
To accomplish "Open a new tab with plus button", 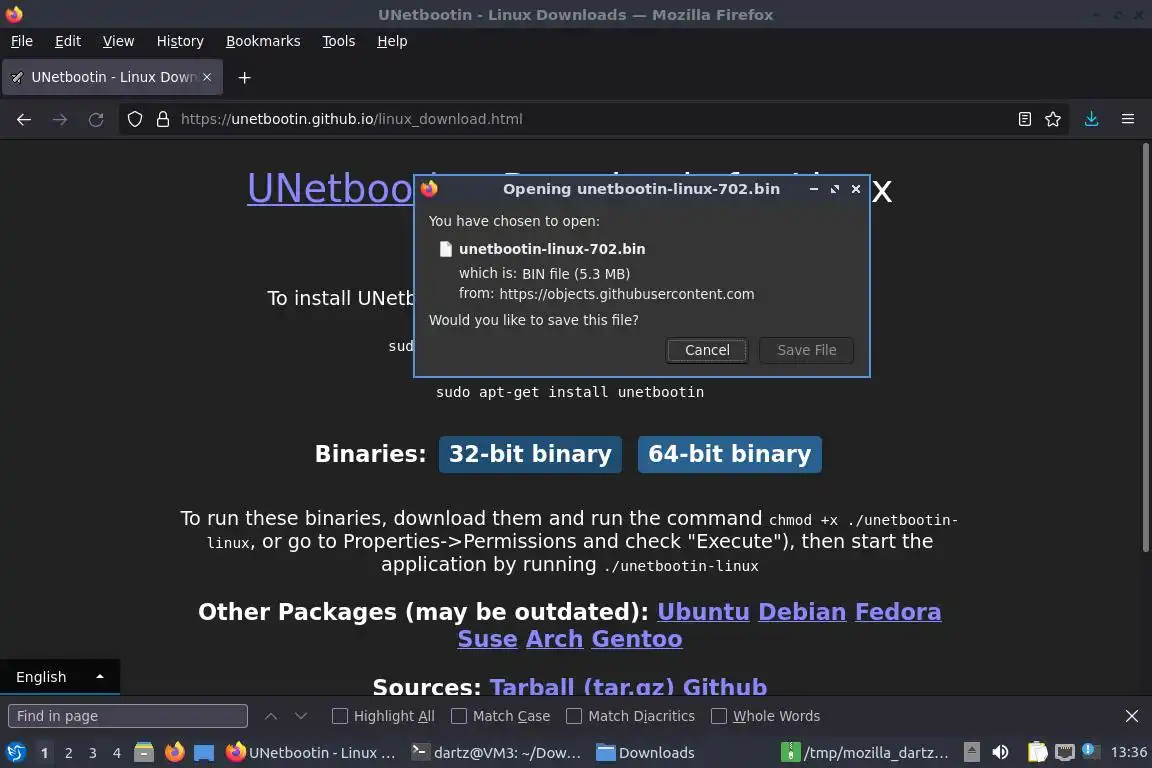I will click(245, 77).
